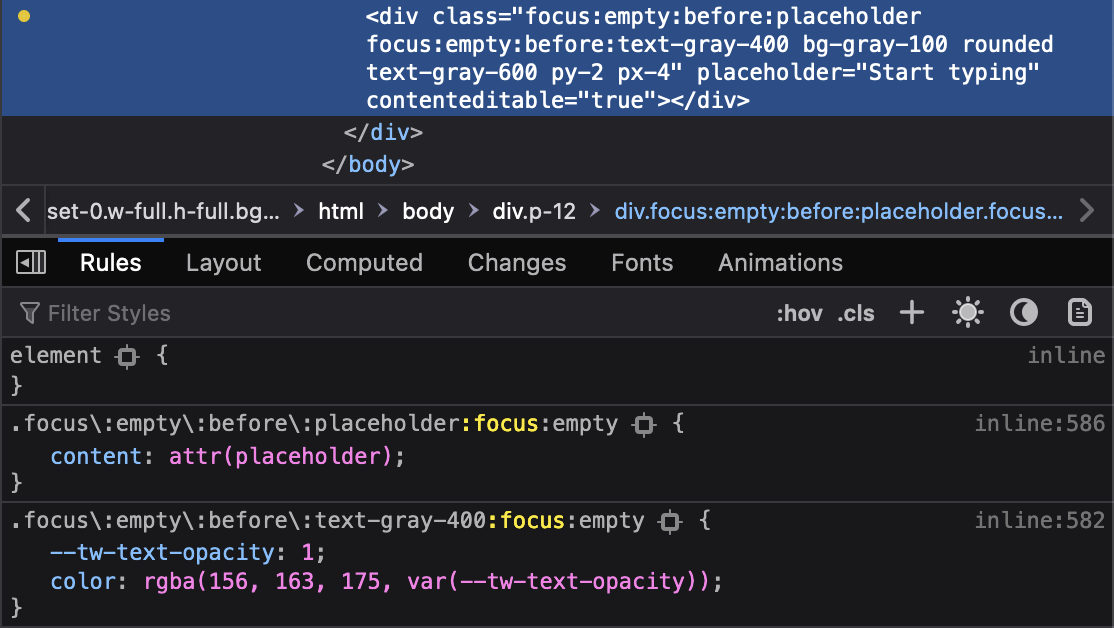Add a new CSS rule
This screenshot has height=628, width=1114.
coord(911,313)
